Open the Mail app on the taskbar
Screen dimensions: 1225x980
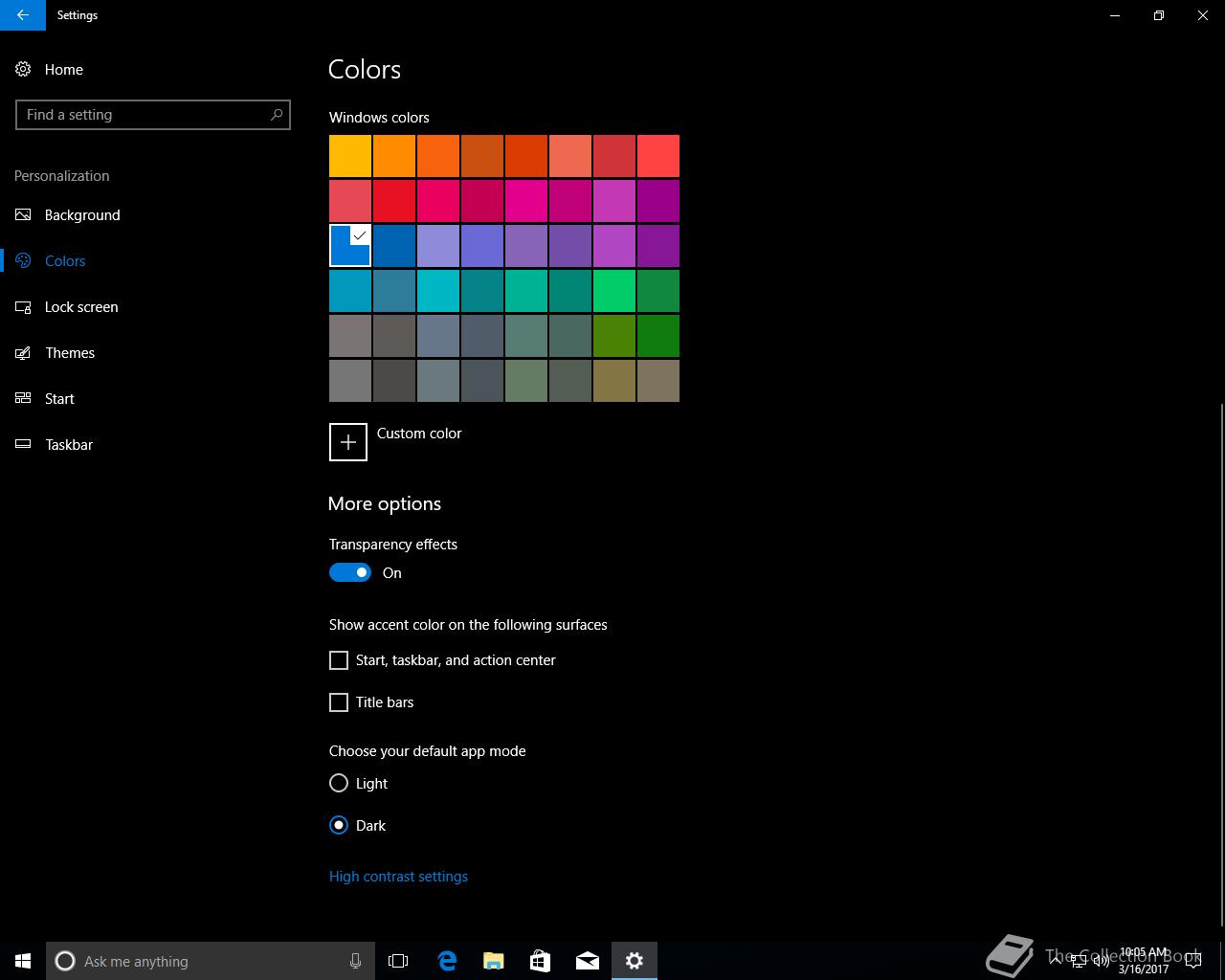(587, 961)
